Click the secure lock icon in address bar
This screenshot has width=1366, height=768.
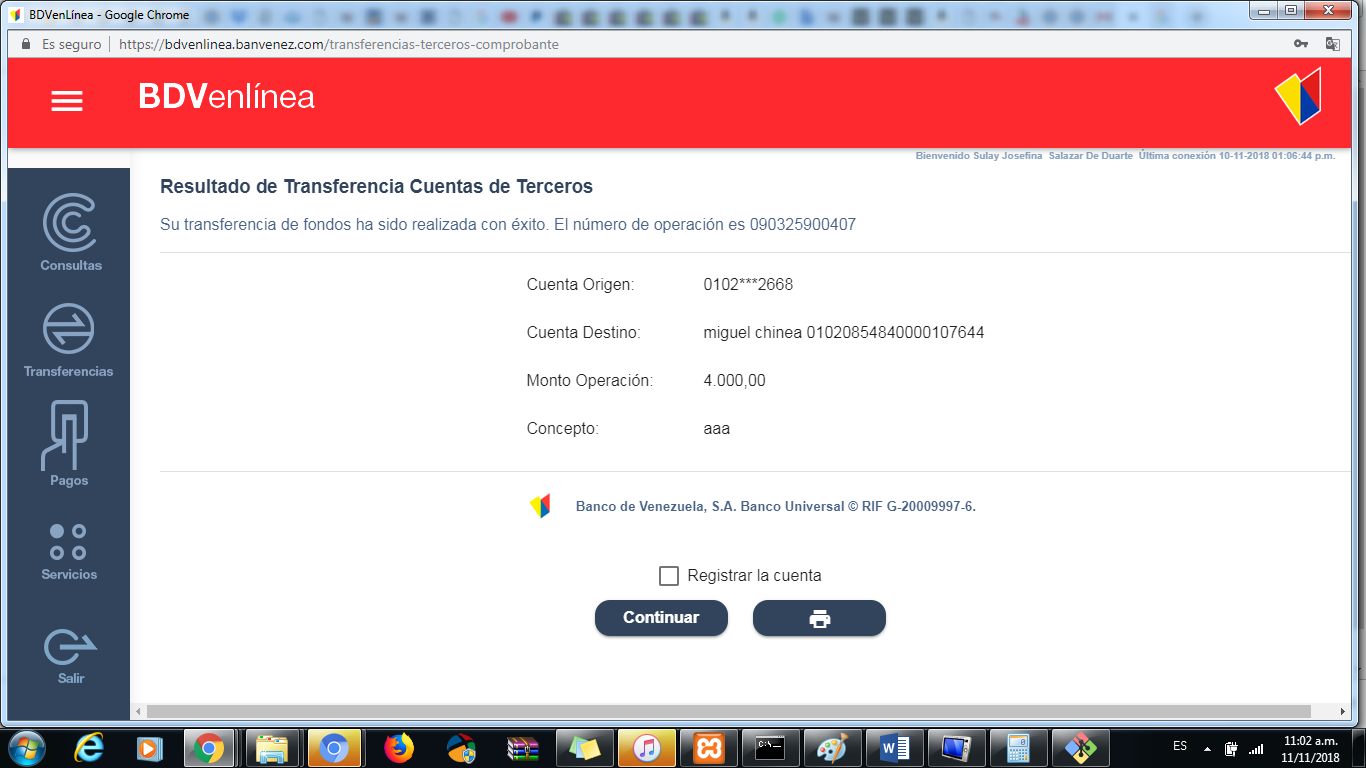tap(26, 44)
